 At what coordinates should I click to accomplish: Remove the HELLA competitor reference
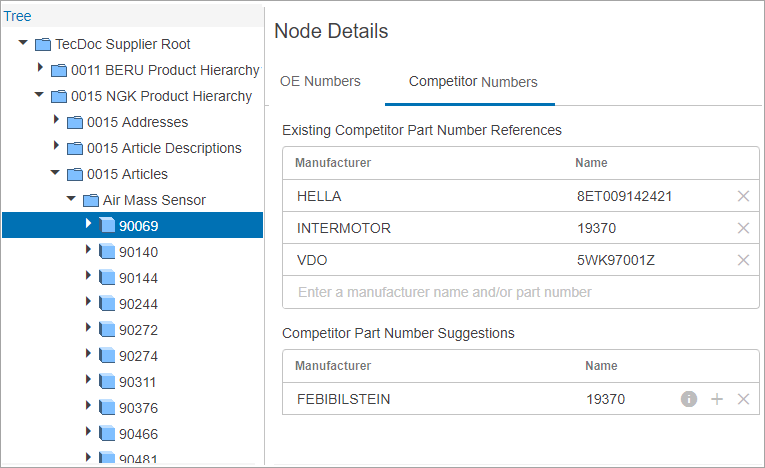pyautogui.click(x=743, y=196)
